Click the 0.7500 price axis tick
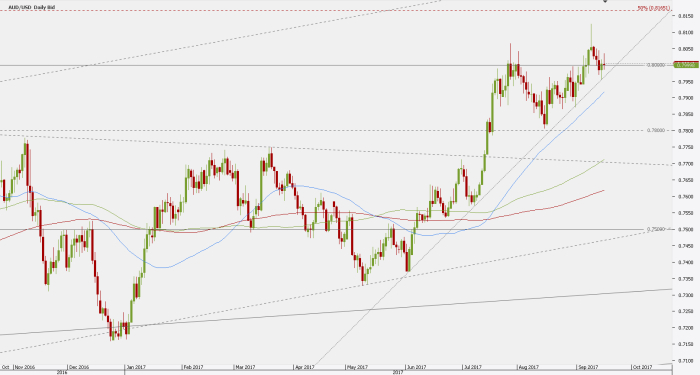 685,229
